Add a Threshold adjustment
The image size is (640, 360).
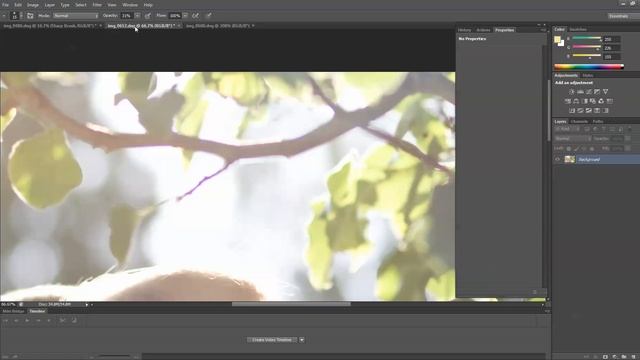coord(589,111)
